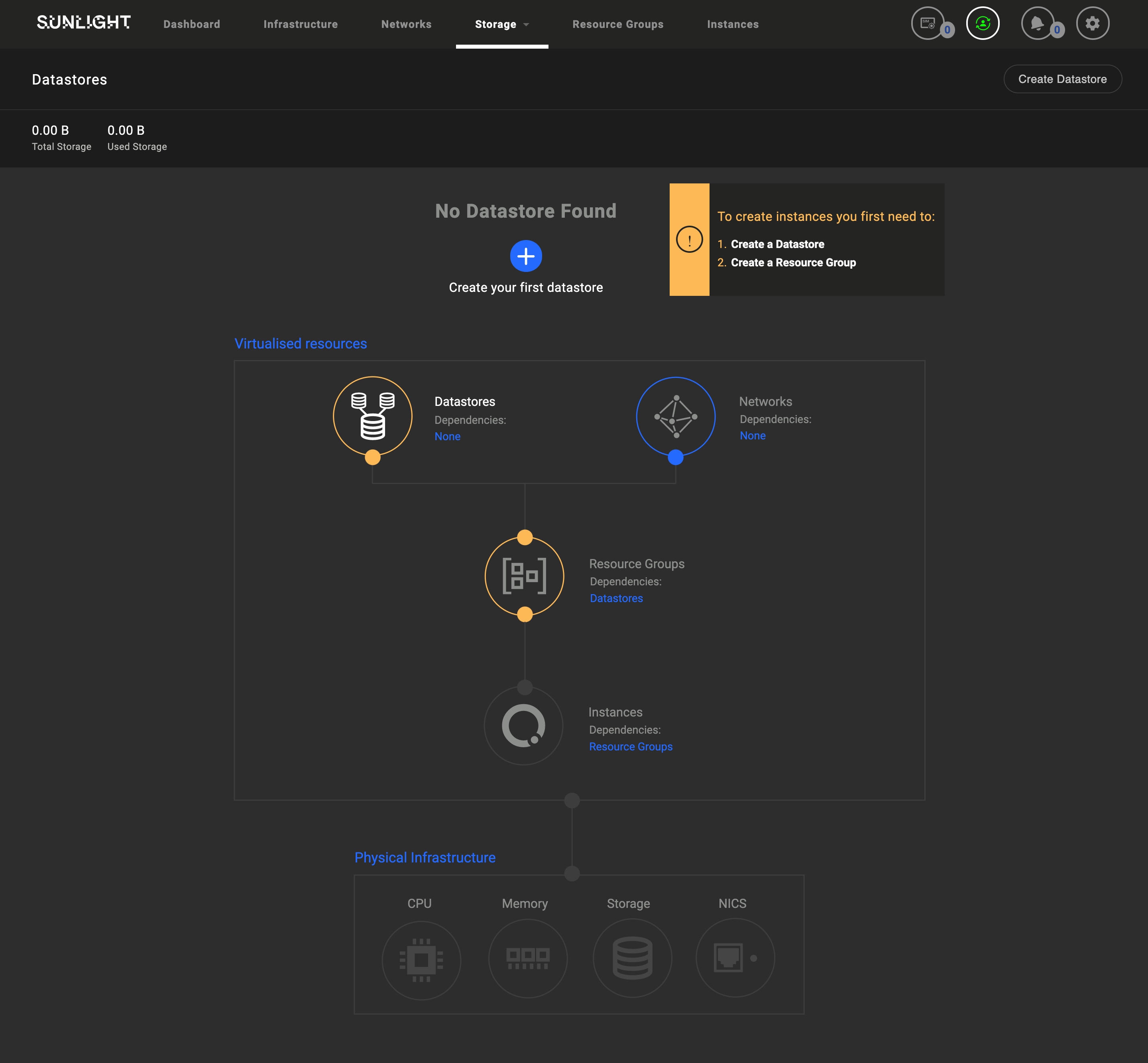
Task: Click the Used Storage value
Action: point(126,130)
